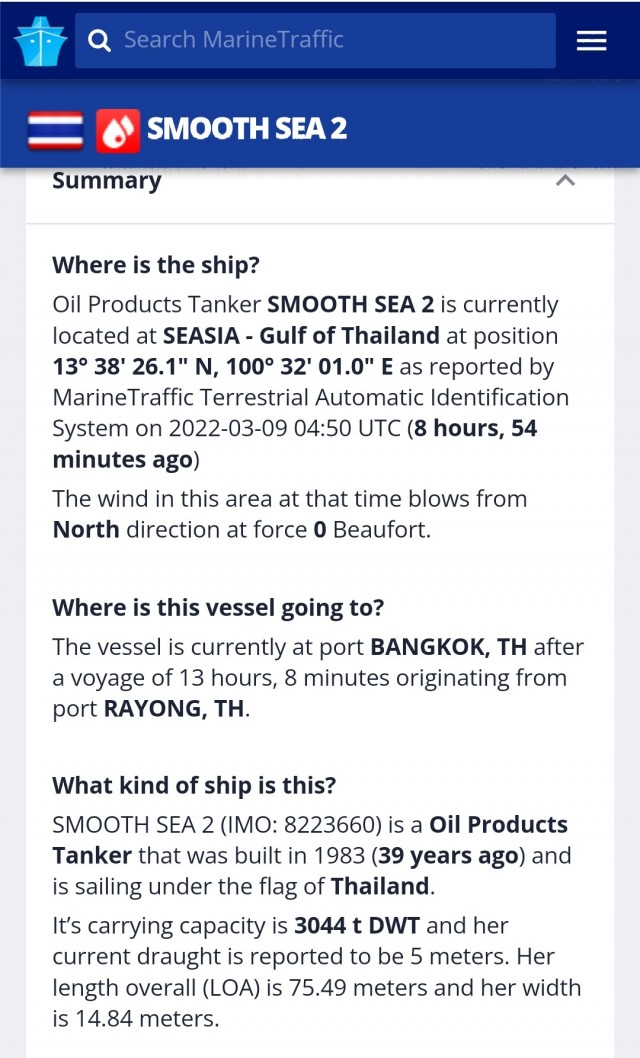Click the 3044 t DWT capacity text
Viewport: 640px width, 1058px height.
pyautogui.click(x=357, y=925)
